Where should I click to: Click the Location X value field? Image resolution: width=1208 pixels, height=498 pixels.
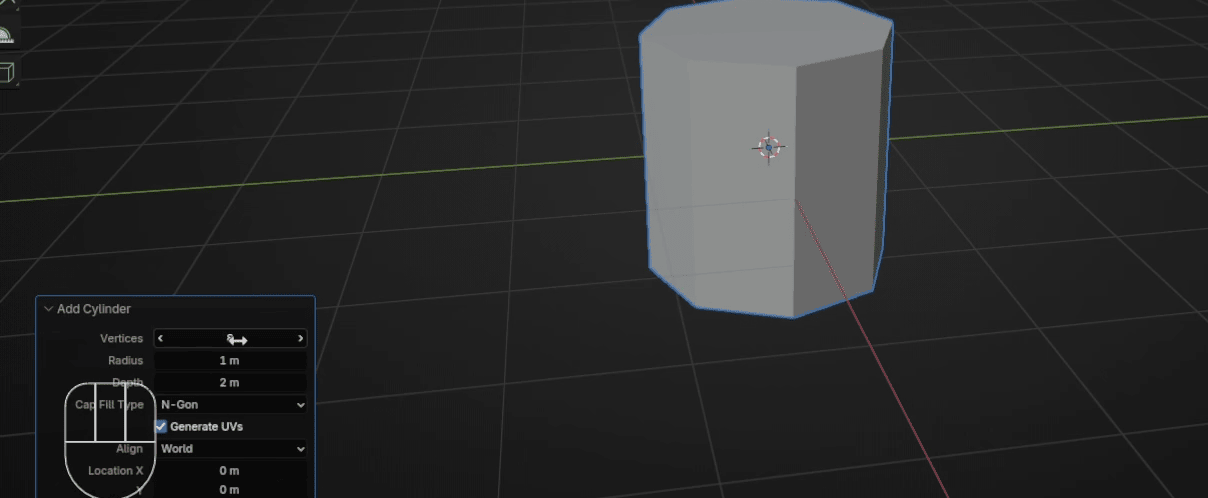pyautogui.click(x=231, y=471)
